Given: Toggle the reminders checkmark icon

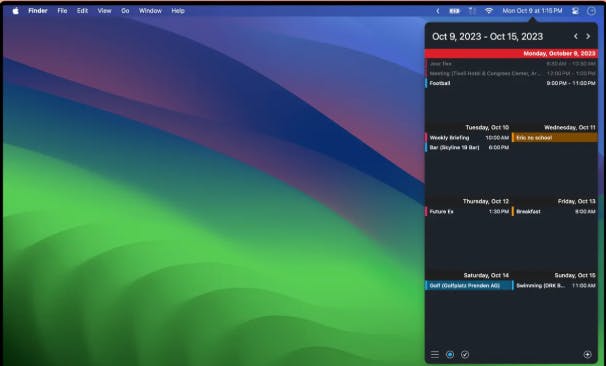Looking at the screenshot, I should pos(465,354).
